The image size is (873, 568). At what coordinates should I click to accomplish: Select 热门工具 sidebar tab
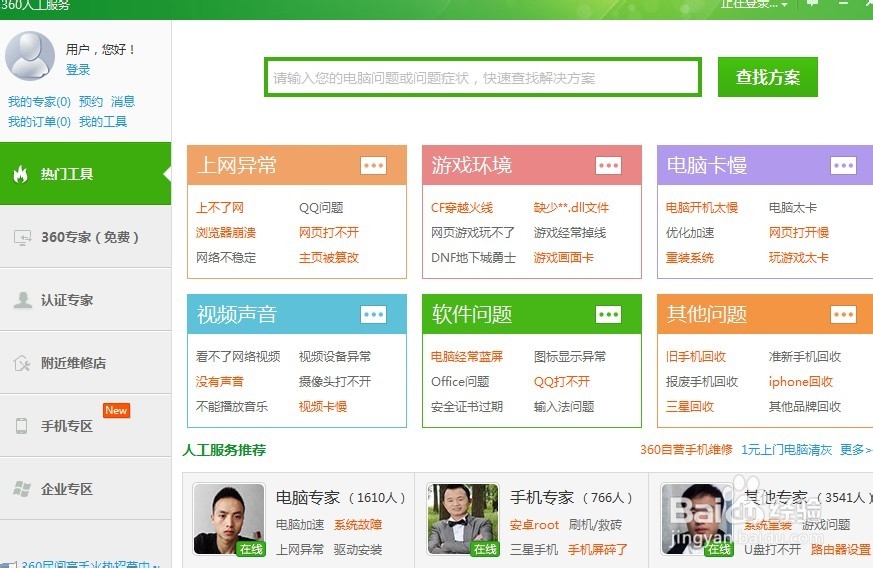[x=86, y=174]
